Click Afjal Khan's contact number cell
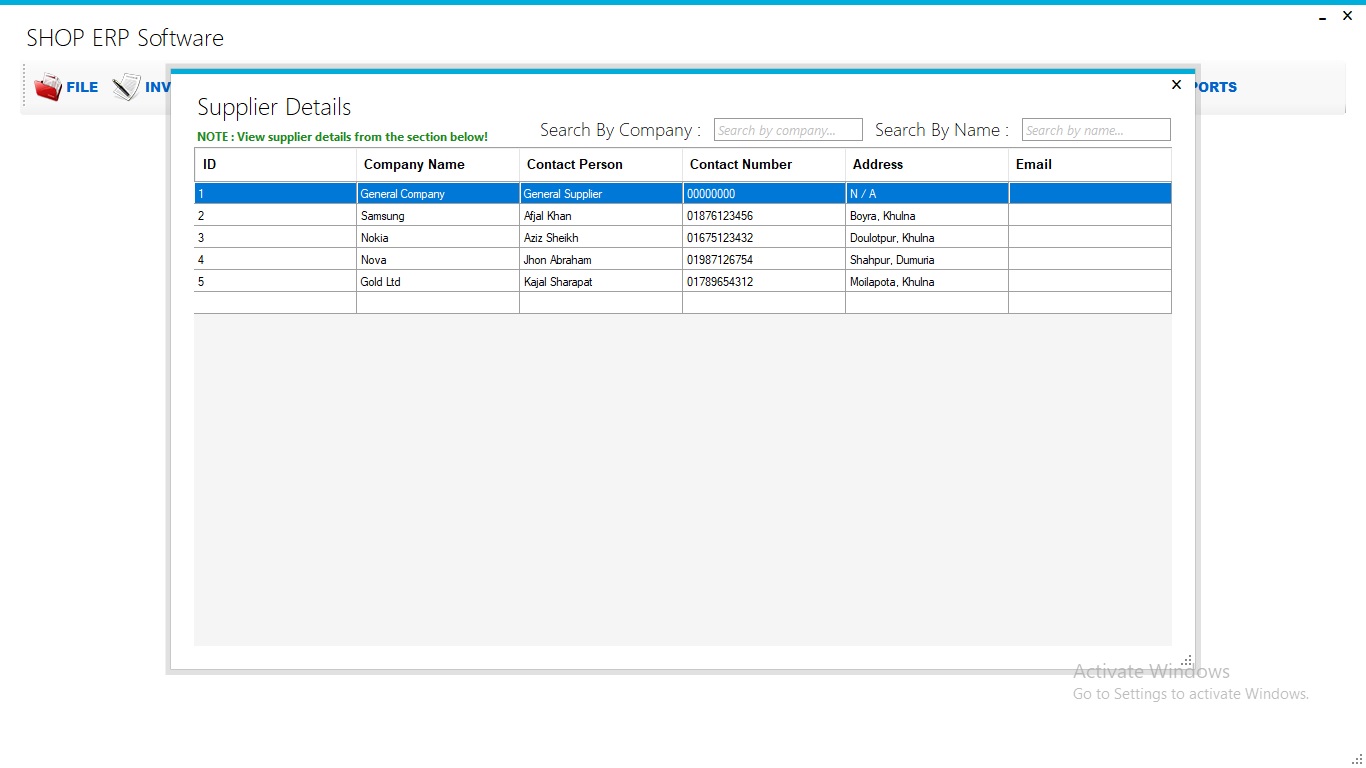Screen dimensions: 1366x768 pyautogui.click(x=763, y=215)
